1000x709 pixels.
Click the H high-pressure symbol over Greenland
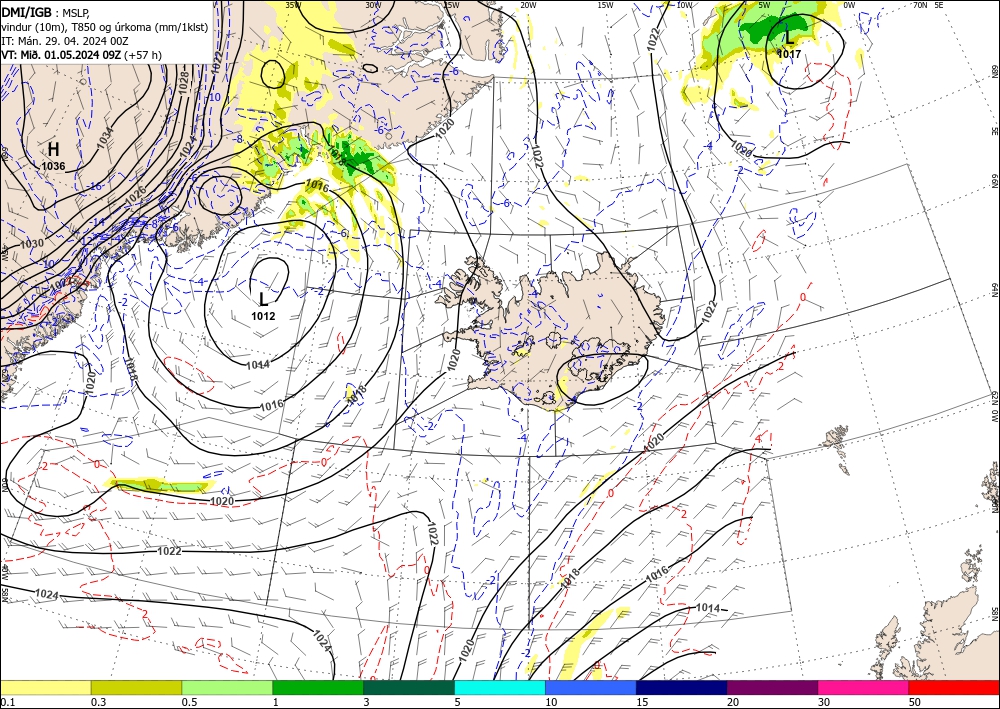[54, 150]
